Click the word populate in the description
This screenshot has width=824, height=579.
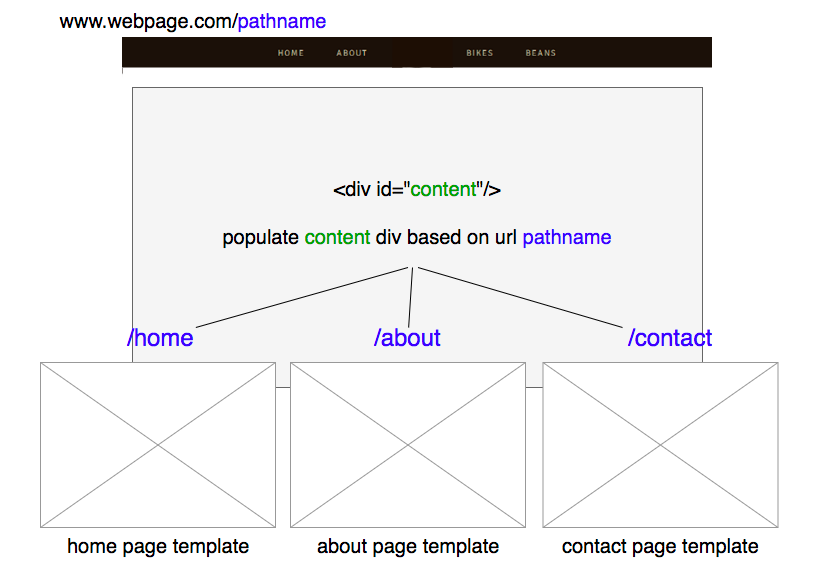(261, 238)
